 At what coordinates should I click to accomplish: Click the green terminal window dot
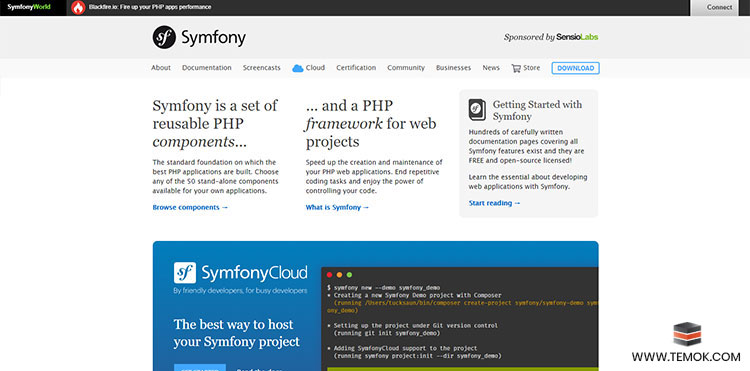(350, 275)
